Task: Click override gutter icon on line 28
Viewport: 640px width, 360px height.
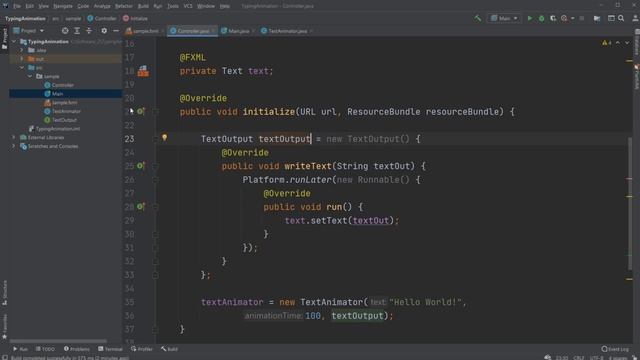Action: tap(140, 207)
